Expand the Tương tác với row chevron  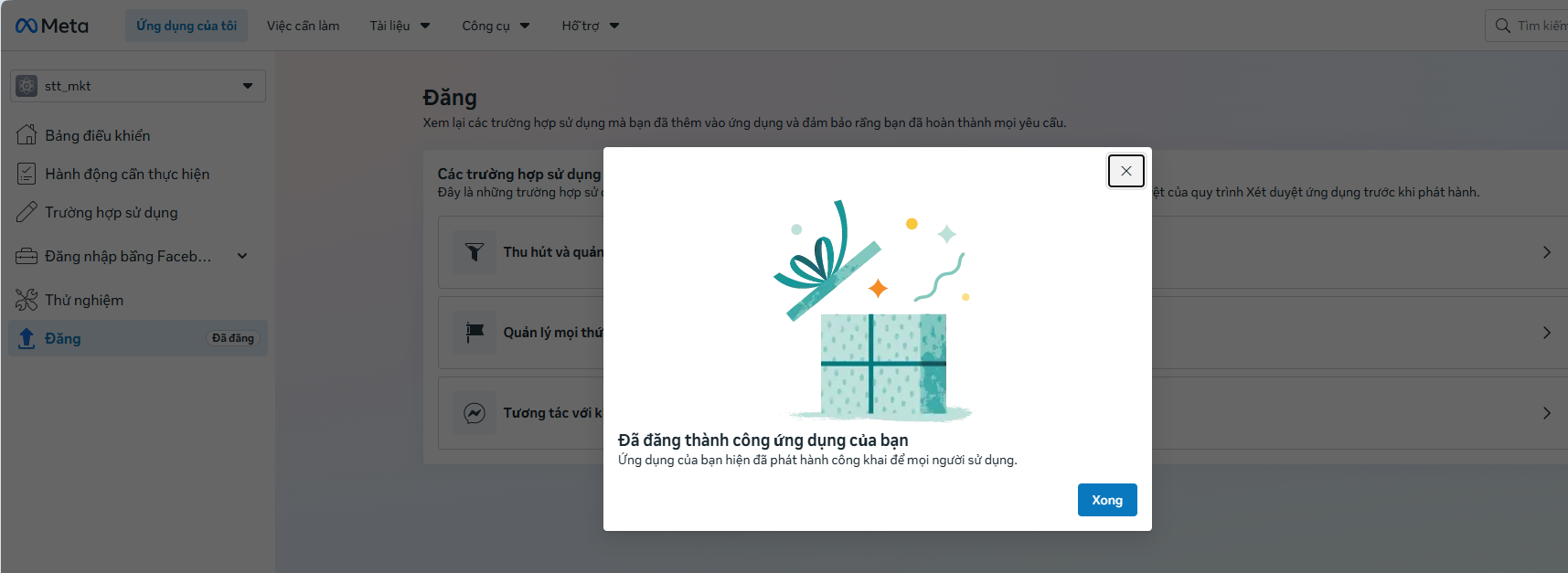[1547, 413]
